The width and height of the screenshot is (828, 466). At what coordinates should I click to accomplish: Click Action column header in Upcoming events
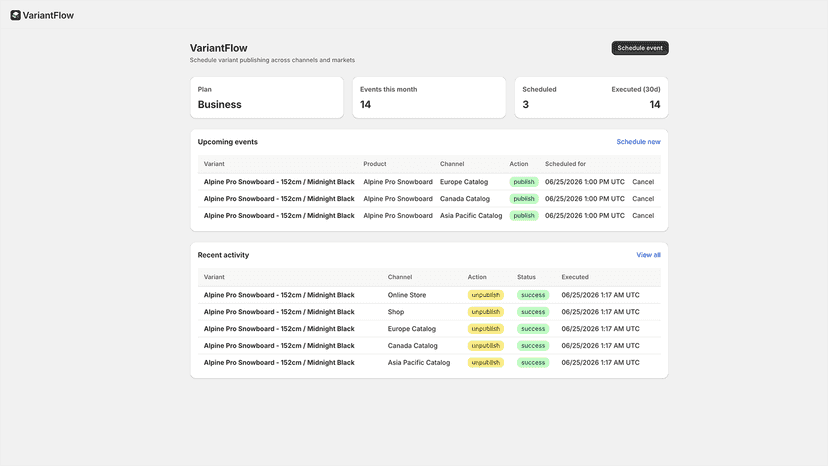pos(519,164)
